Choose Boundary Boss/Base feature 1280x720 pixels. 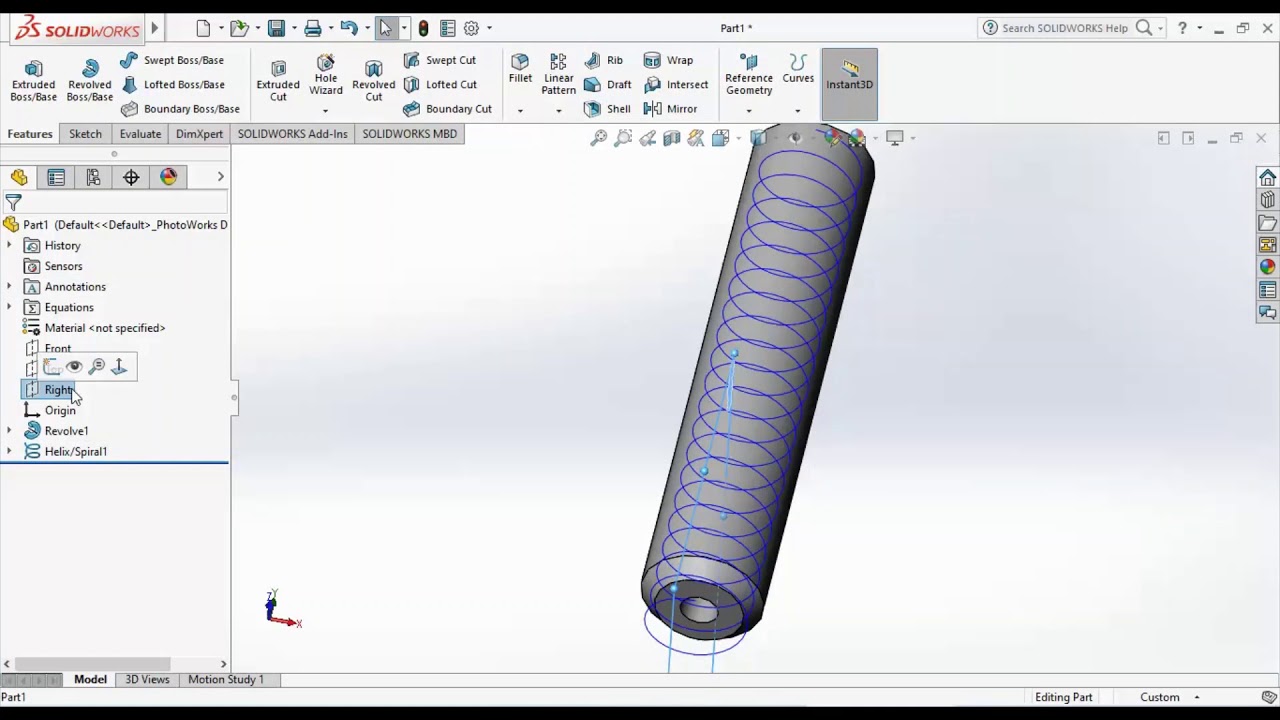[x=180, y=108]
